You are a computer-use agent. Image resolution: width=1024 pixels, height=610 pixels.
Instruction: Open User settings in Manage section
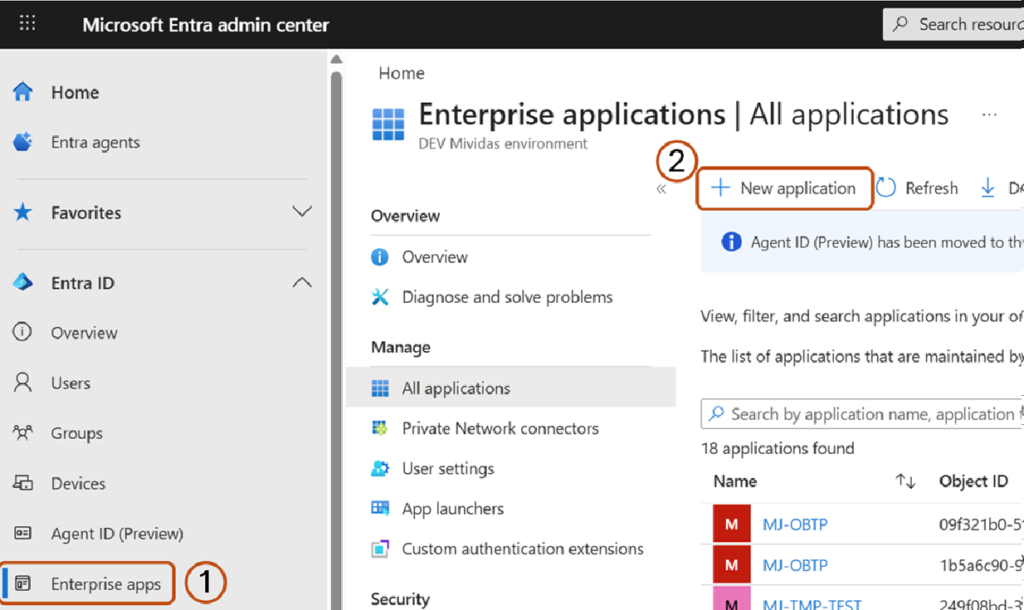point(464,468)
